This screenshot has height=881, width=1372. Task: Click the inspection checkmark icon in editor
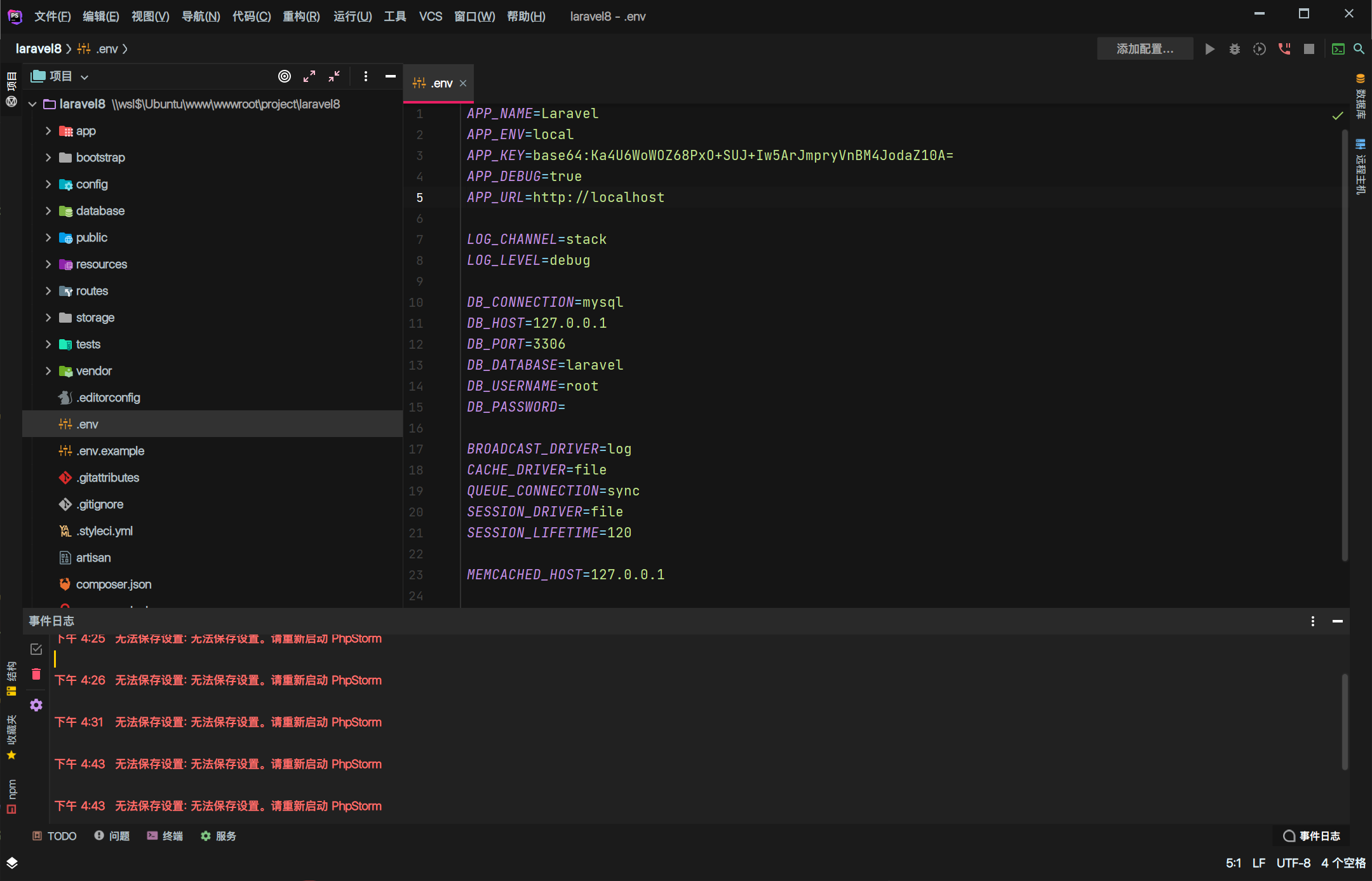click(x=1338, y=116)
